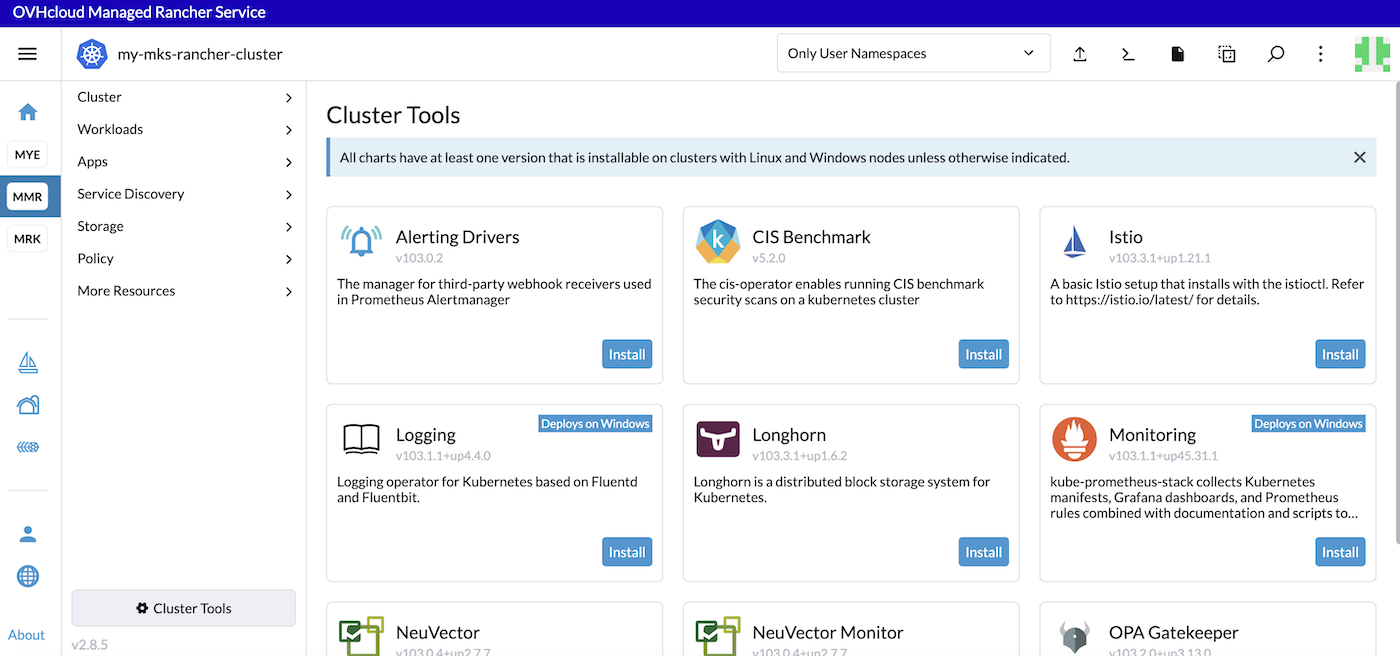Download KubeConfig via the file icon
The height and width of the screenshot is (656, 1400).
(x=1177, y=54)
